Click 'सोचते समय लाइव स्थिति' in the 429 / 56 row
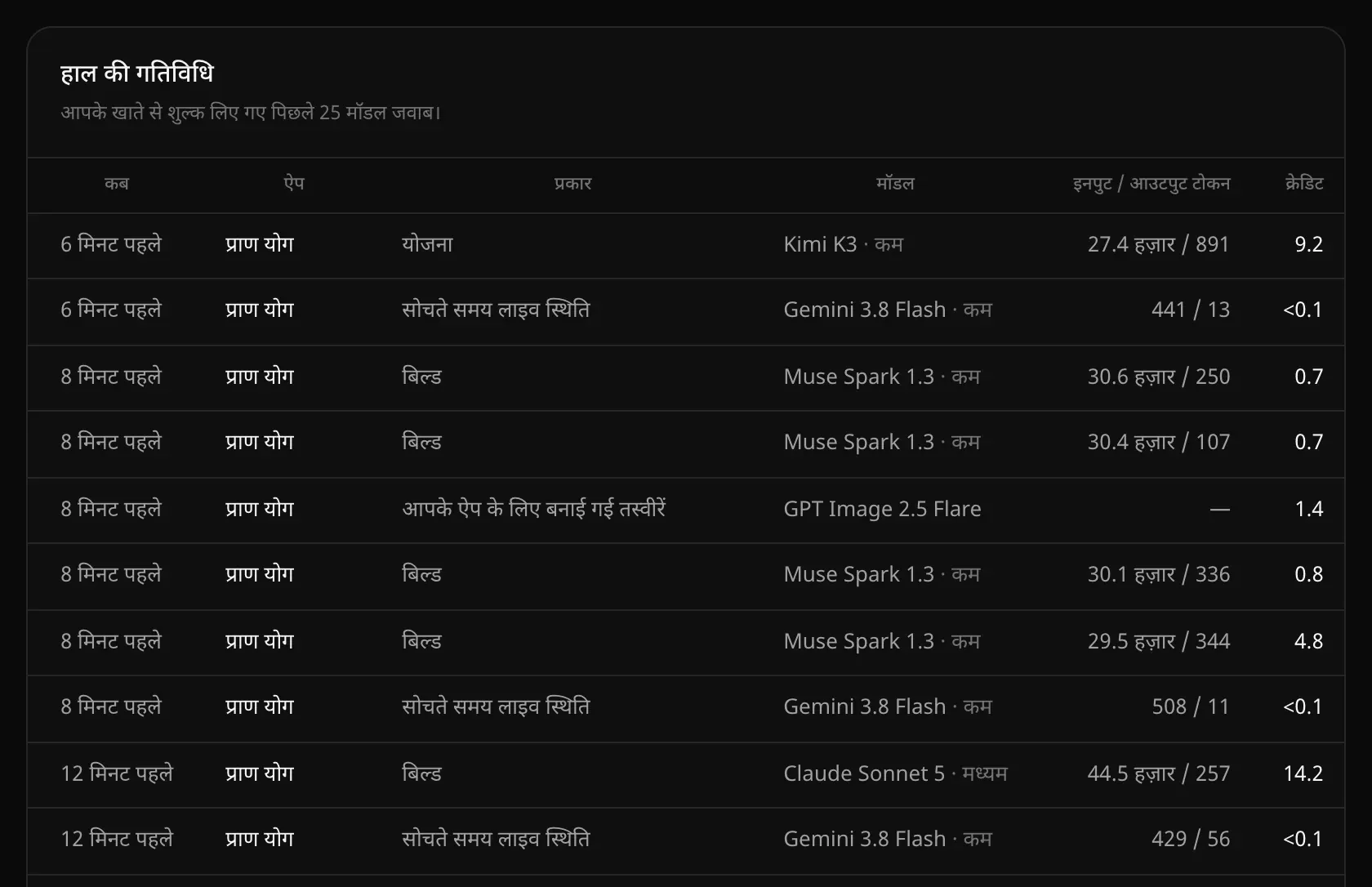The image size is (1372, 887). (x=496, y=839)
